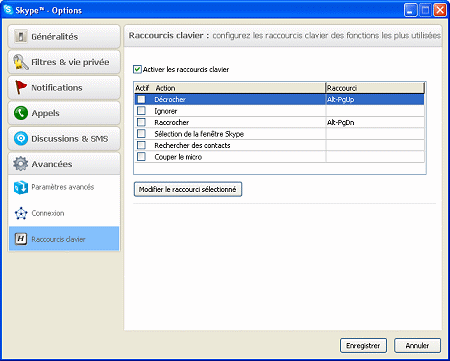The height and width of the screenshot is (361, 450).
Task: Select Rechercher des contacts row text
Action: (192, 145)
